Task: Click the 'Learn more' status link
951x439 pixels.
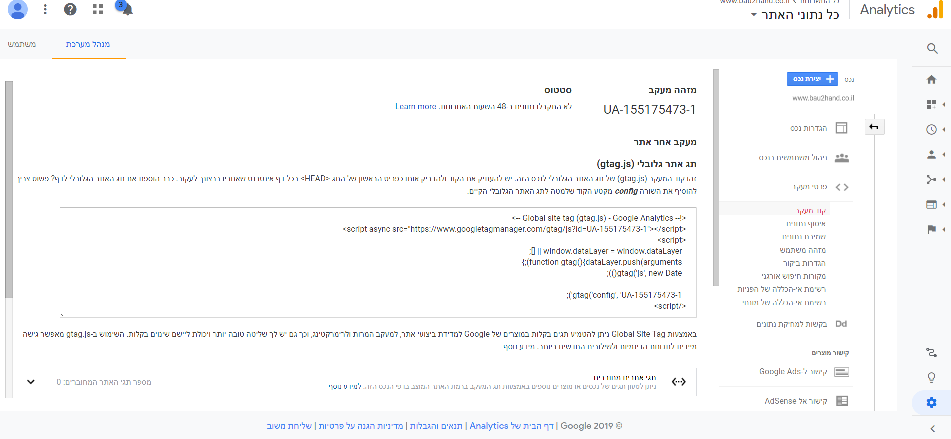Action: (417, 106)
